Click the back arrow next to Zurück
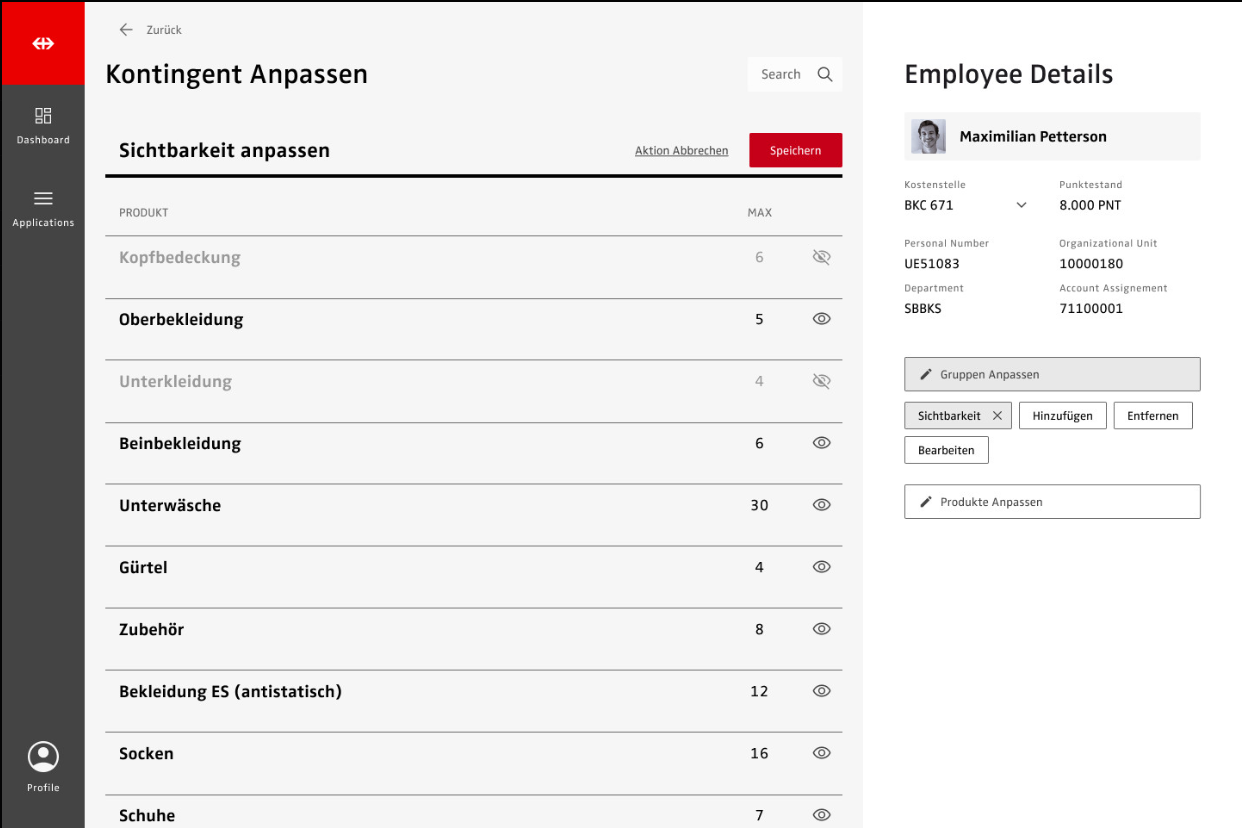Viewport: 1242px width, 828px height. pyautogui.click(x=126, y=30)
